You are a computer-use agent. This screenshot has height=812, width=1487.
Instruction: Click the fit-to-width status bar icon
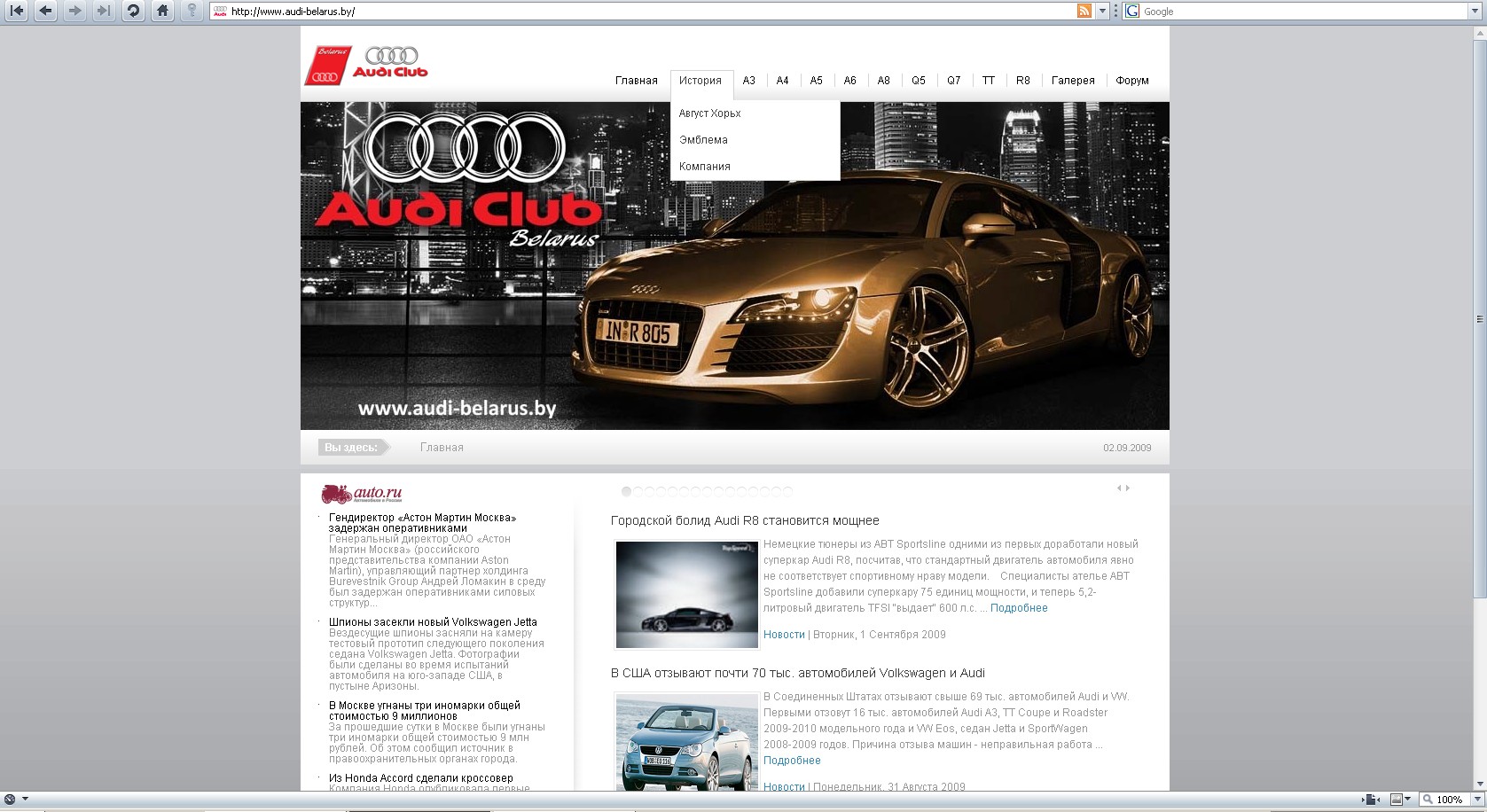coord(1371,800)
